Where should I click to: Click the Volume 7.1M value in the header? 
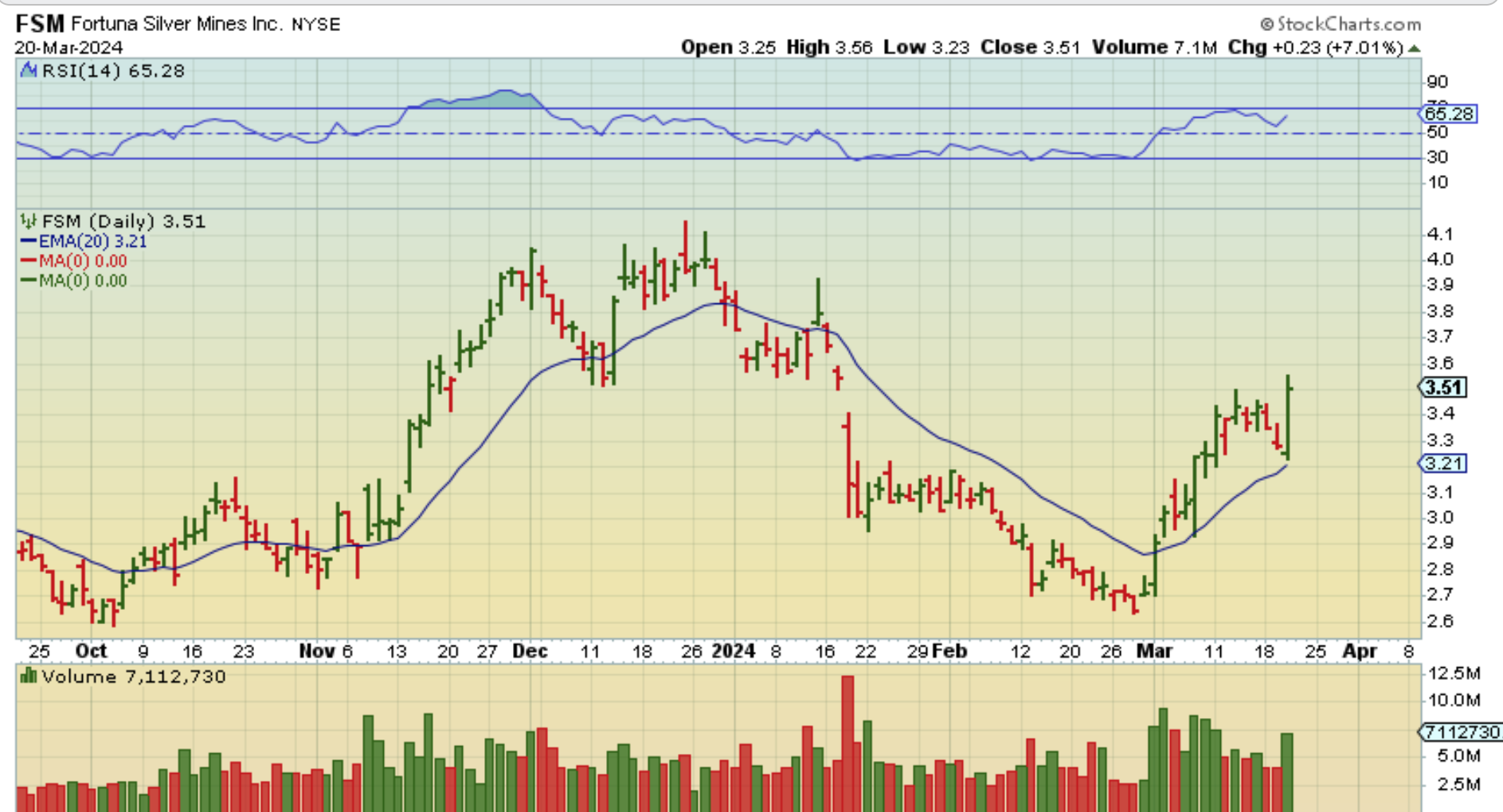tap(1154, 48)
